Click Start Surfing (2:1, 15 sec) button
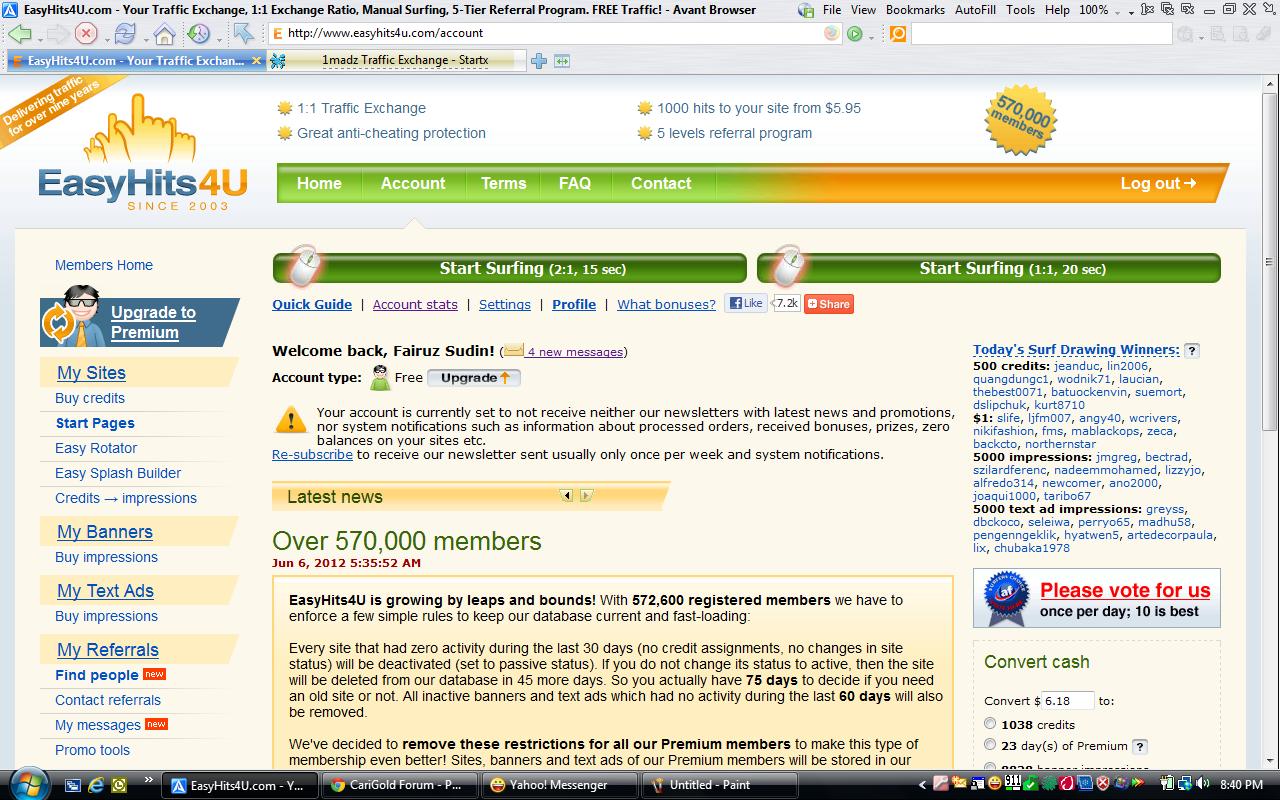This screenshot has height=800, width=1280. click(x=510, y=268)
